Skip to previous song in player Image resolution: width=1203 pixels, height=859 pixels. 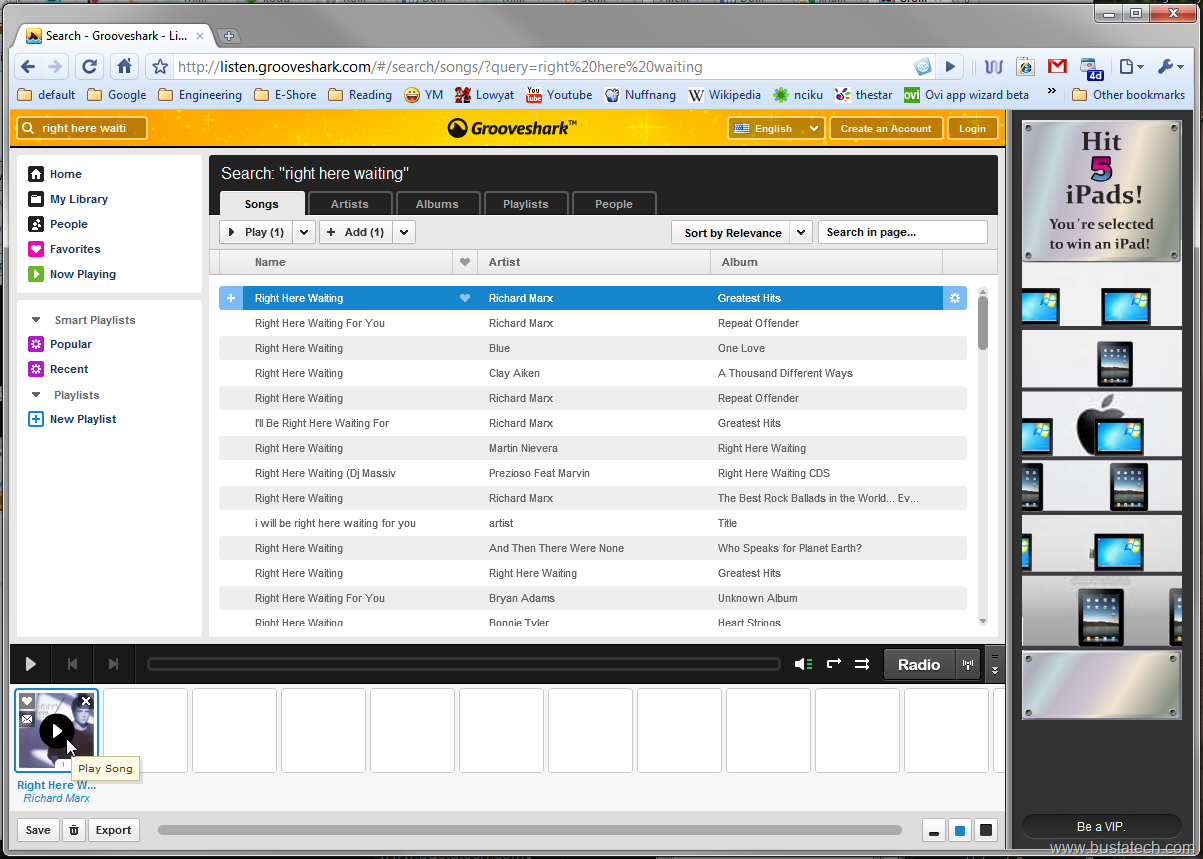coord(72,664)
